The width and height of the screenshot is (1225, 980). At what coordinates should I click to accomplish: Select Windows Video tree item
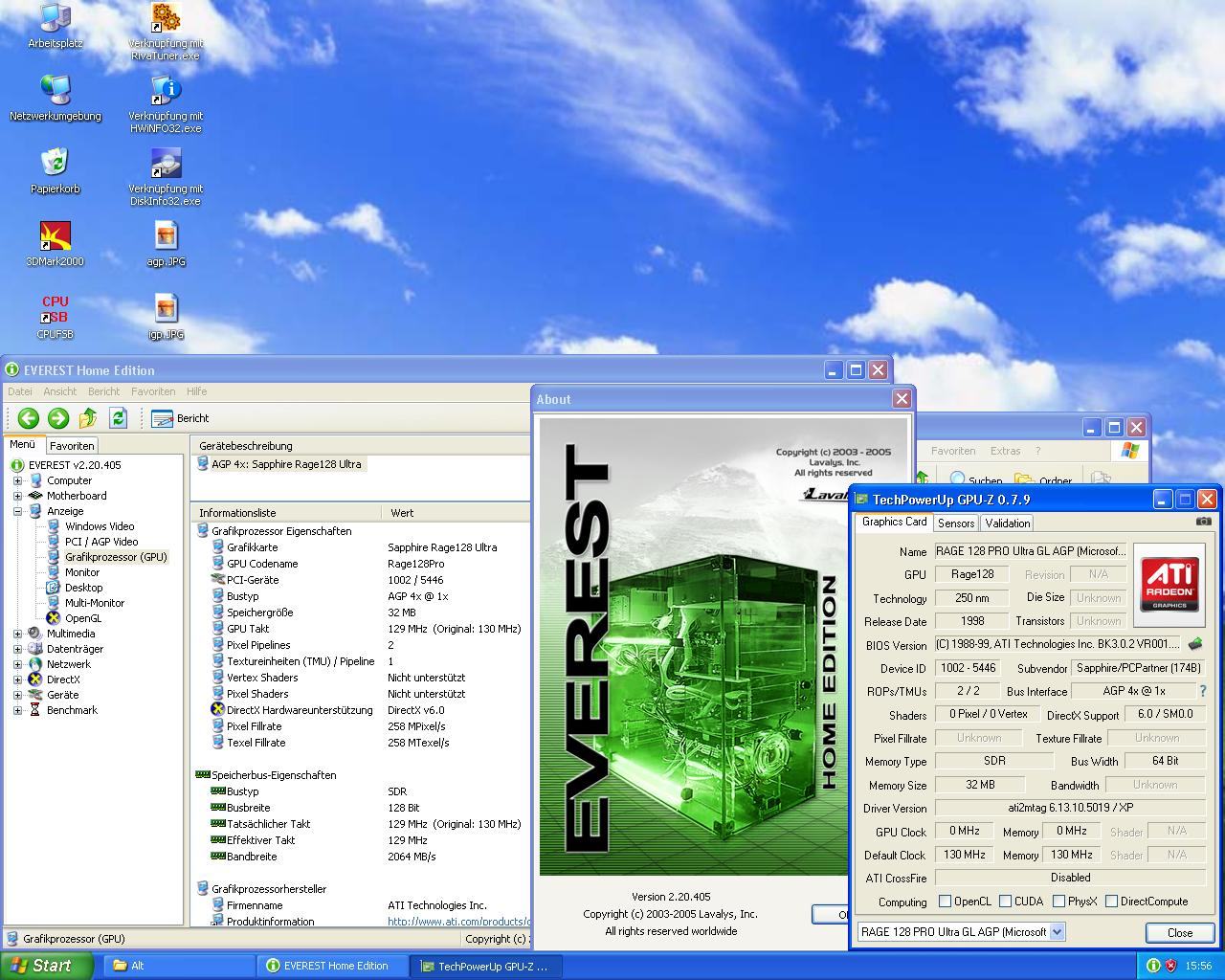100,526
